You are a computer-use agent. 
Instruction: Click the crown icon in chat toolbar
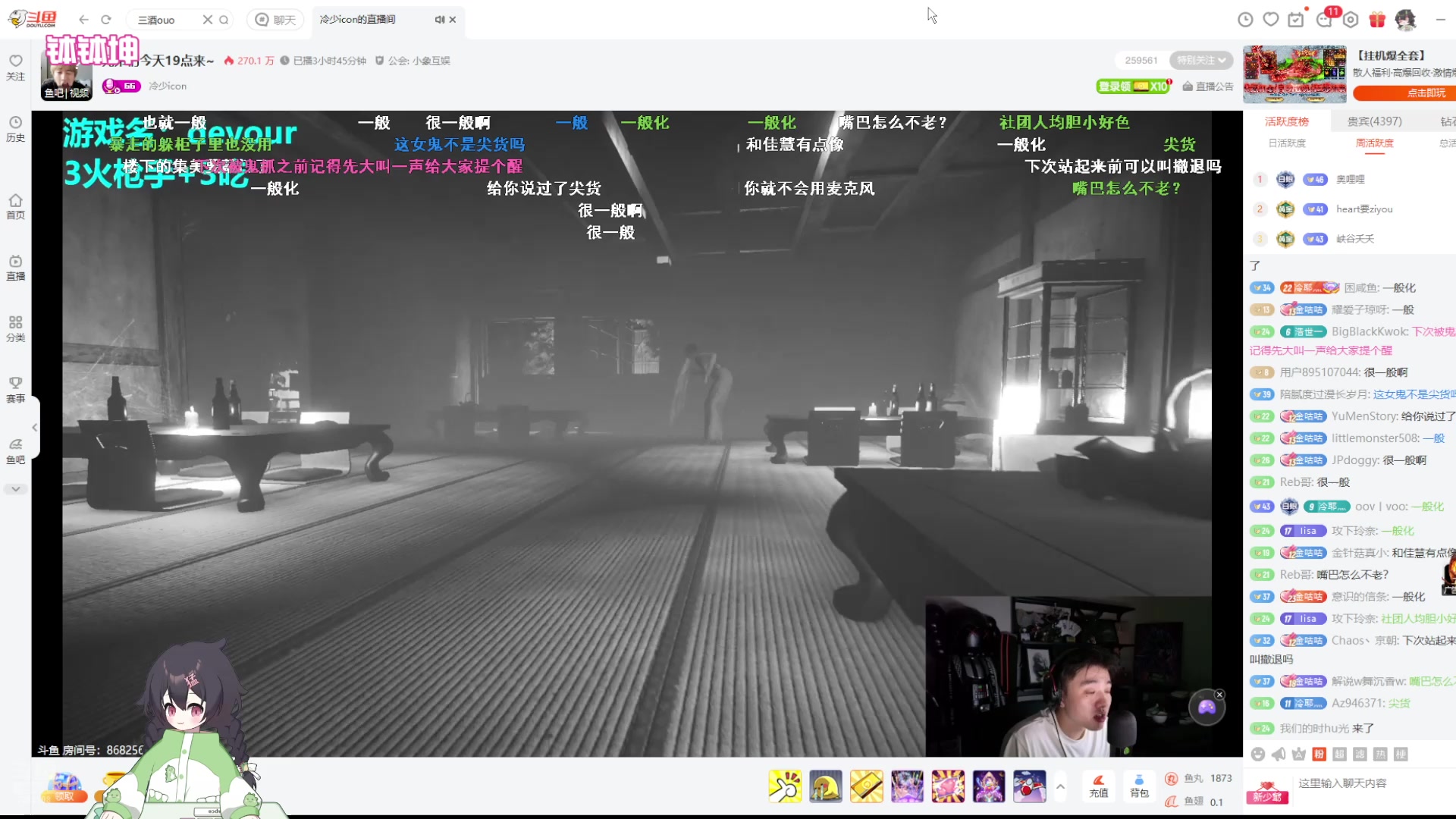[x=1299, y=755]
